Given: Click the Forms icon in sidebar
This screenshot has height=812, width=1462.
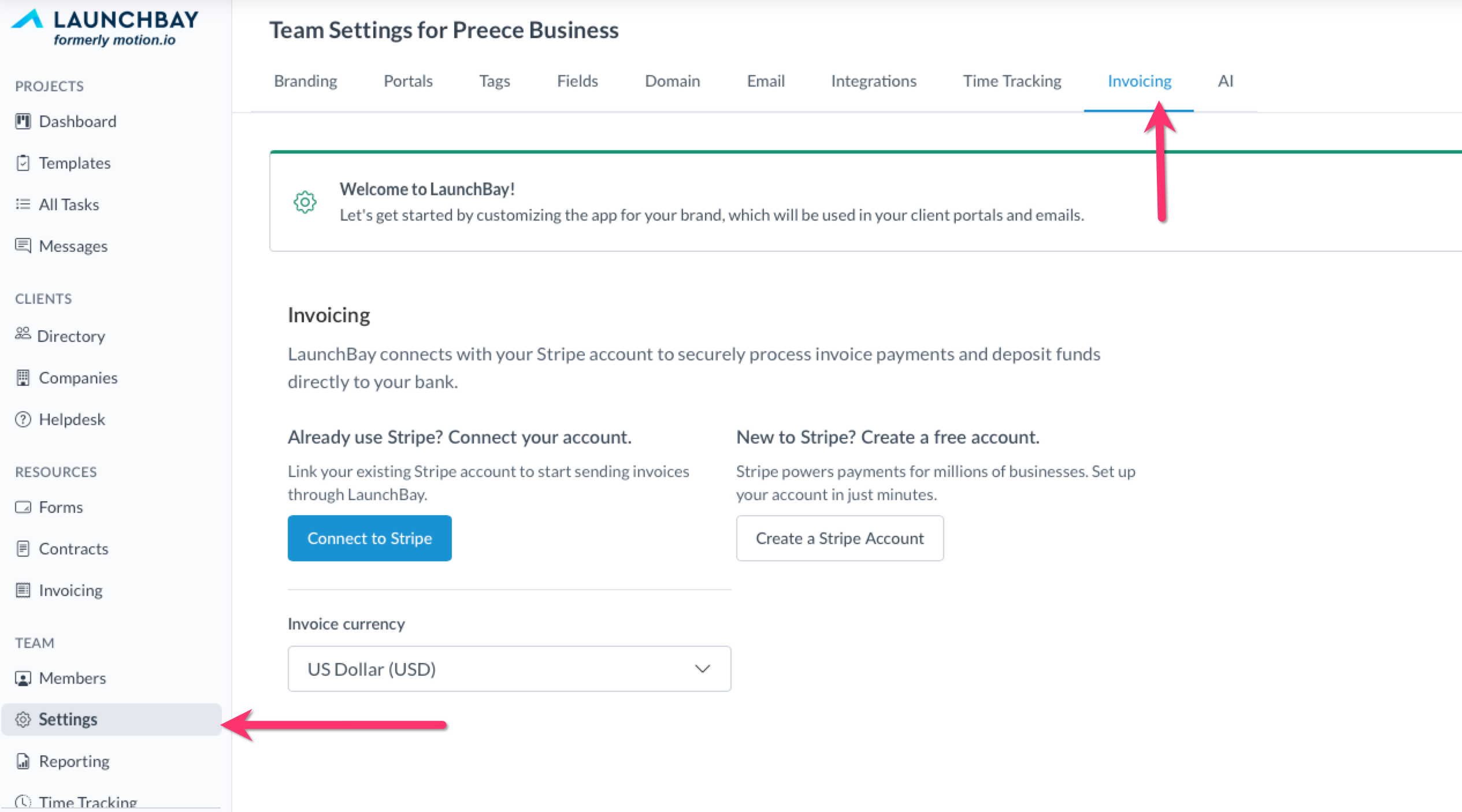Looking at the screenshot, I should point(23,507).
